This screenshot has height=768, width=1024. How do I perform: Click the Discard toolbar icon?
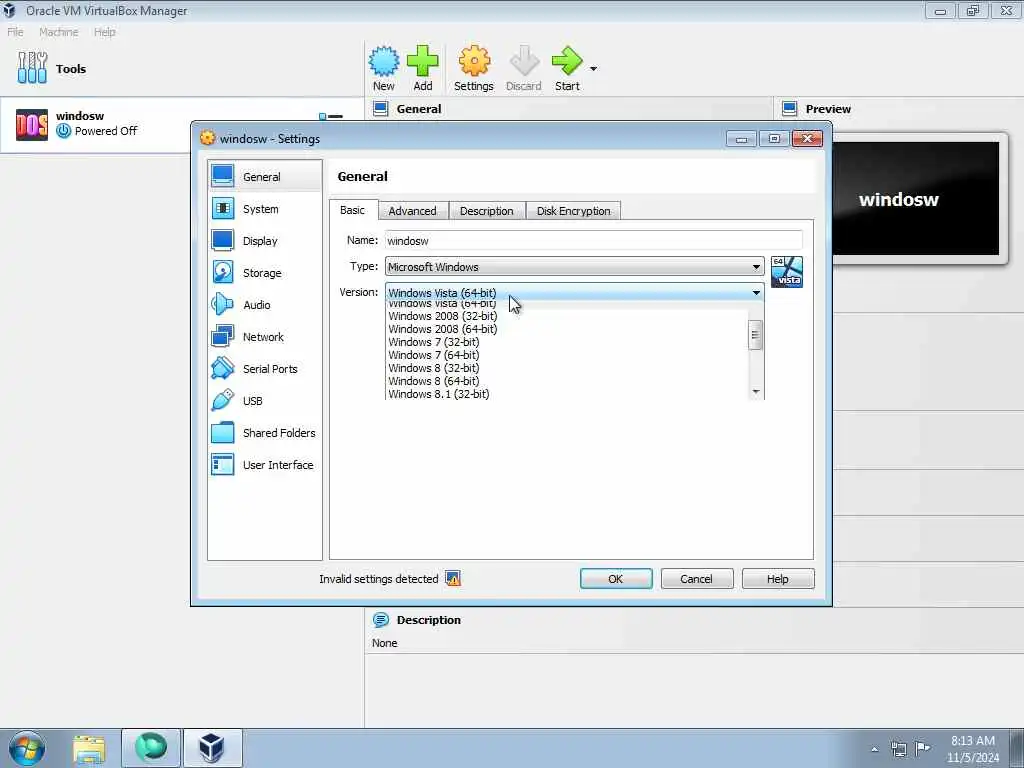tap(524, 68)
